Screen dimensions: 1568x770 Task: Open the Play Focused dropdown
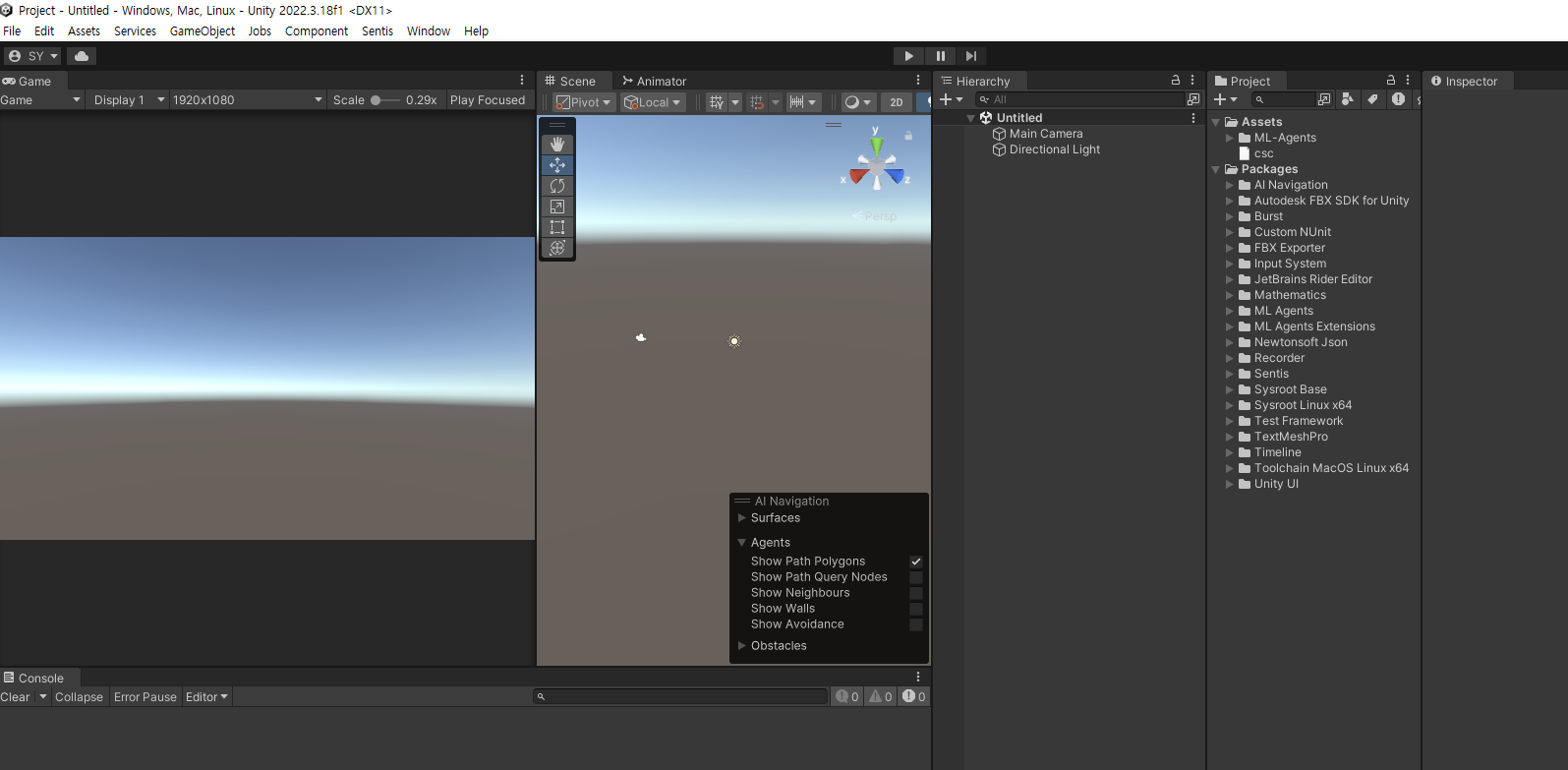(x=489, y=100)
